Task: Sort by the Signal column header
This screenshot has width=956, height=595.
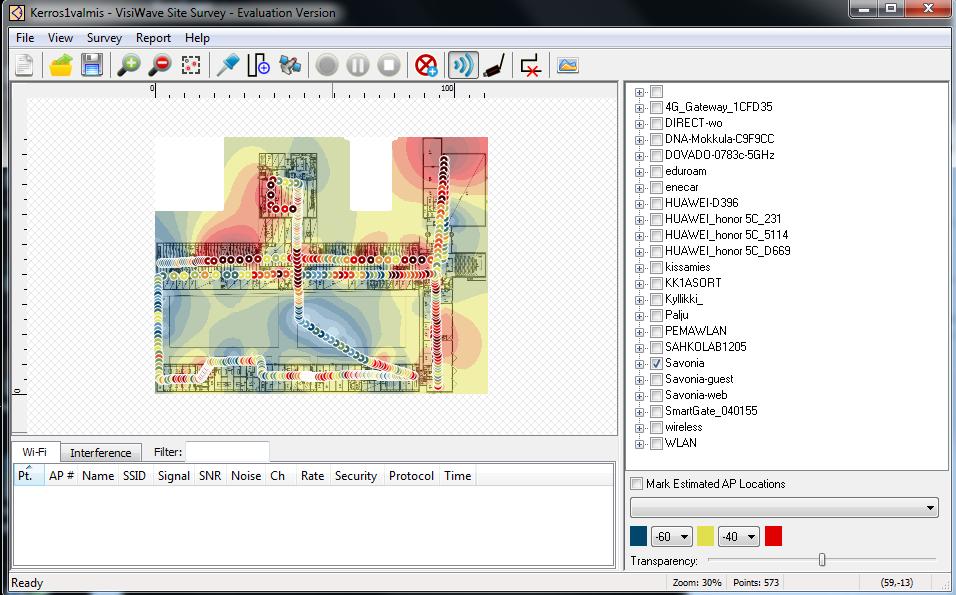Action: click(174, 476)
